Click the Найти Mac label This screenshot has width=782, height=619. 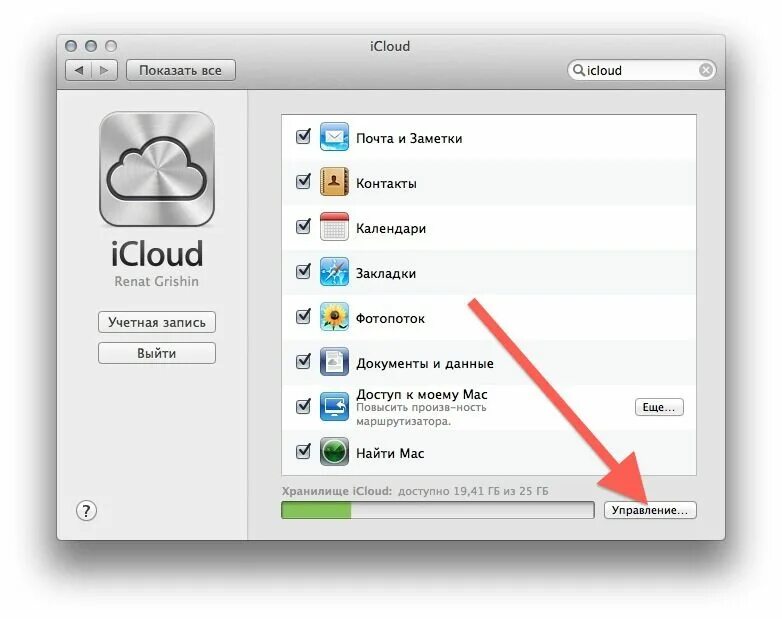click(390, 453)
